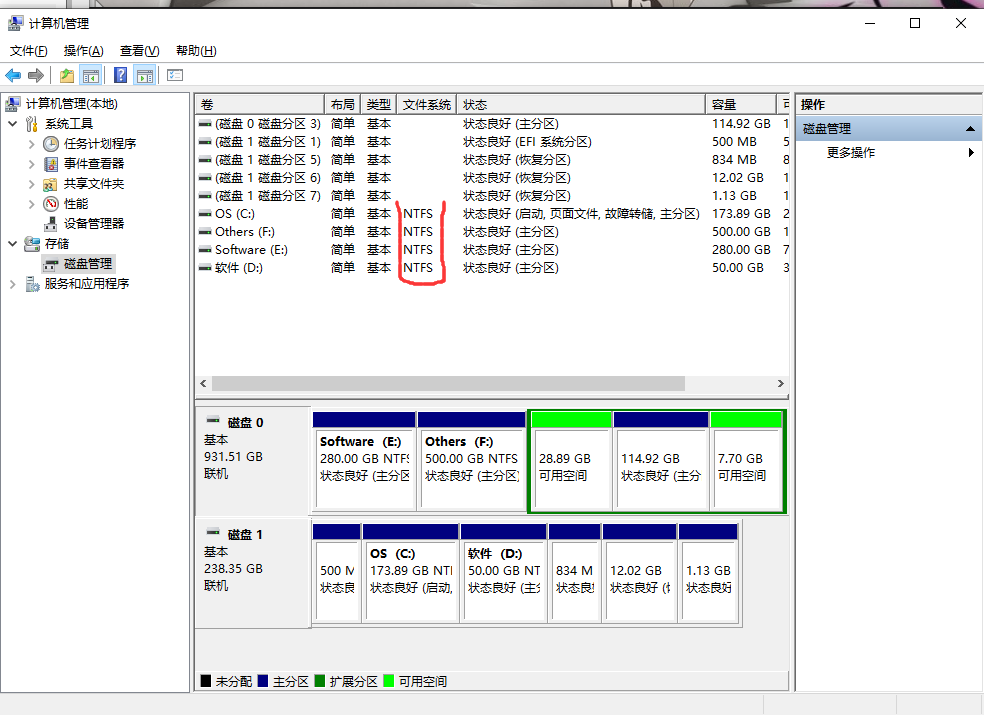Click the 计算机管理(本地) root icon

click(x=13, y=104)
